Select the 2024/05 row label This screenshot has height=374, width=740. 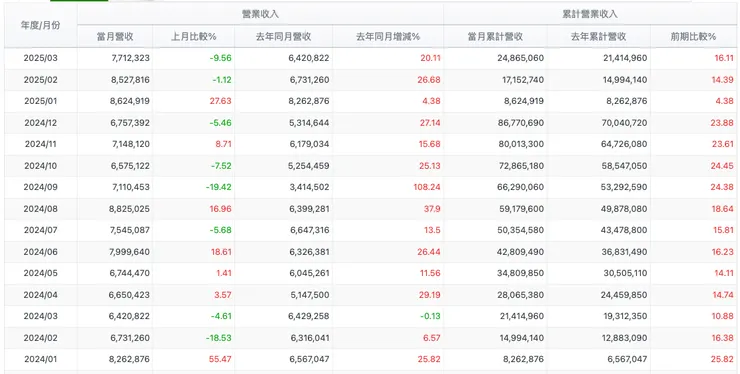point(41,273)
